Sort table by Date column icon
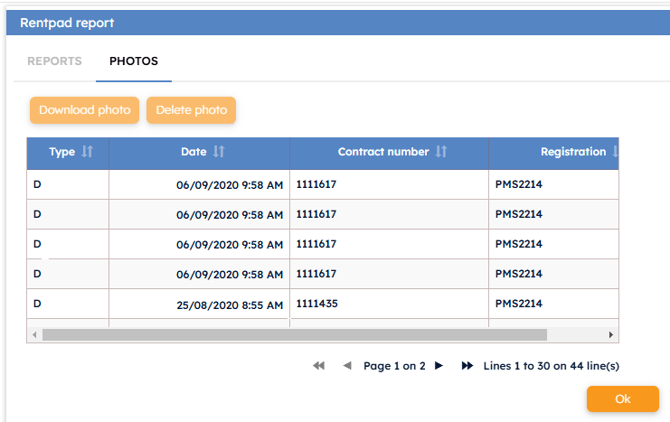Image resolution: width=670 pixels, height=422 pixels. 219,152
